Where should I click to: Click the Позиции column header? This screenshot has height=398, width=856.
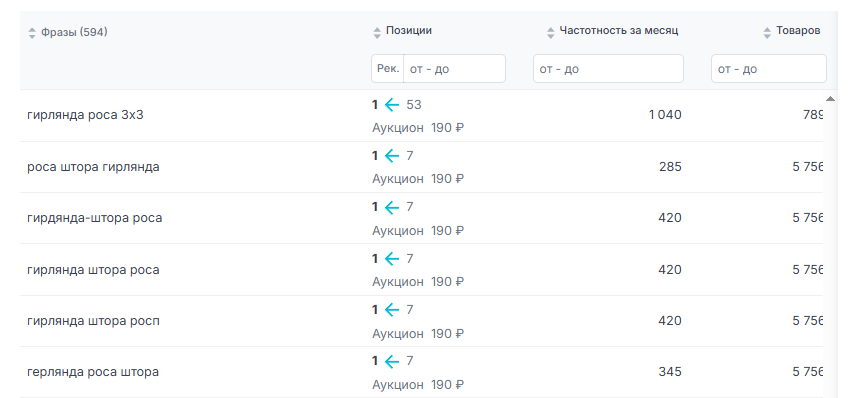click(x=409, y=31)
